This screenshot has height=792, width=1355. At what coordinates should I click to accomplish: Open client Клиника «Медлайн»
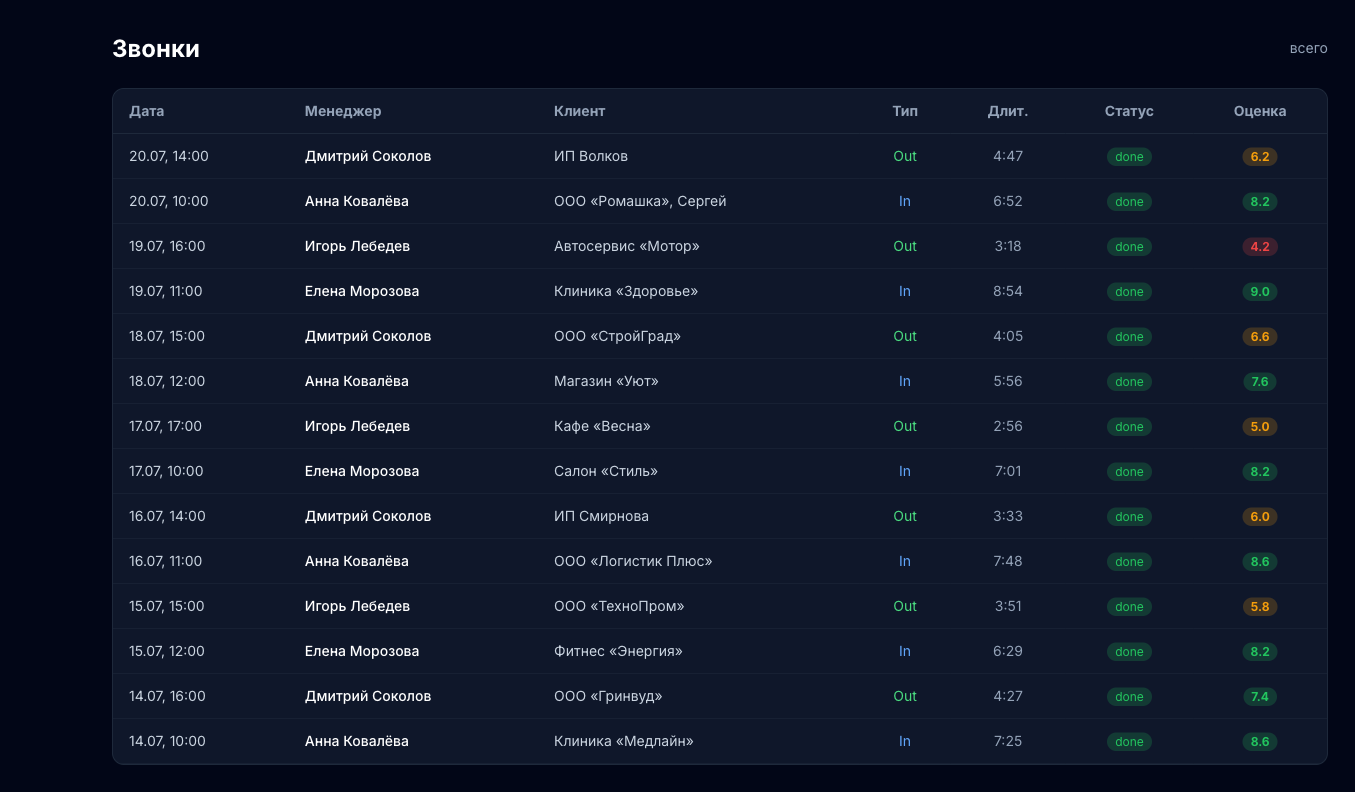tap(624, 741)
